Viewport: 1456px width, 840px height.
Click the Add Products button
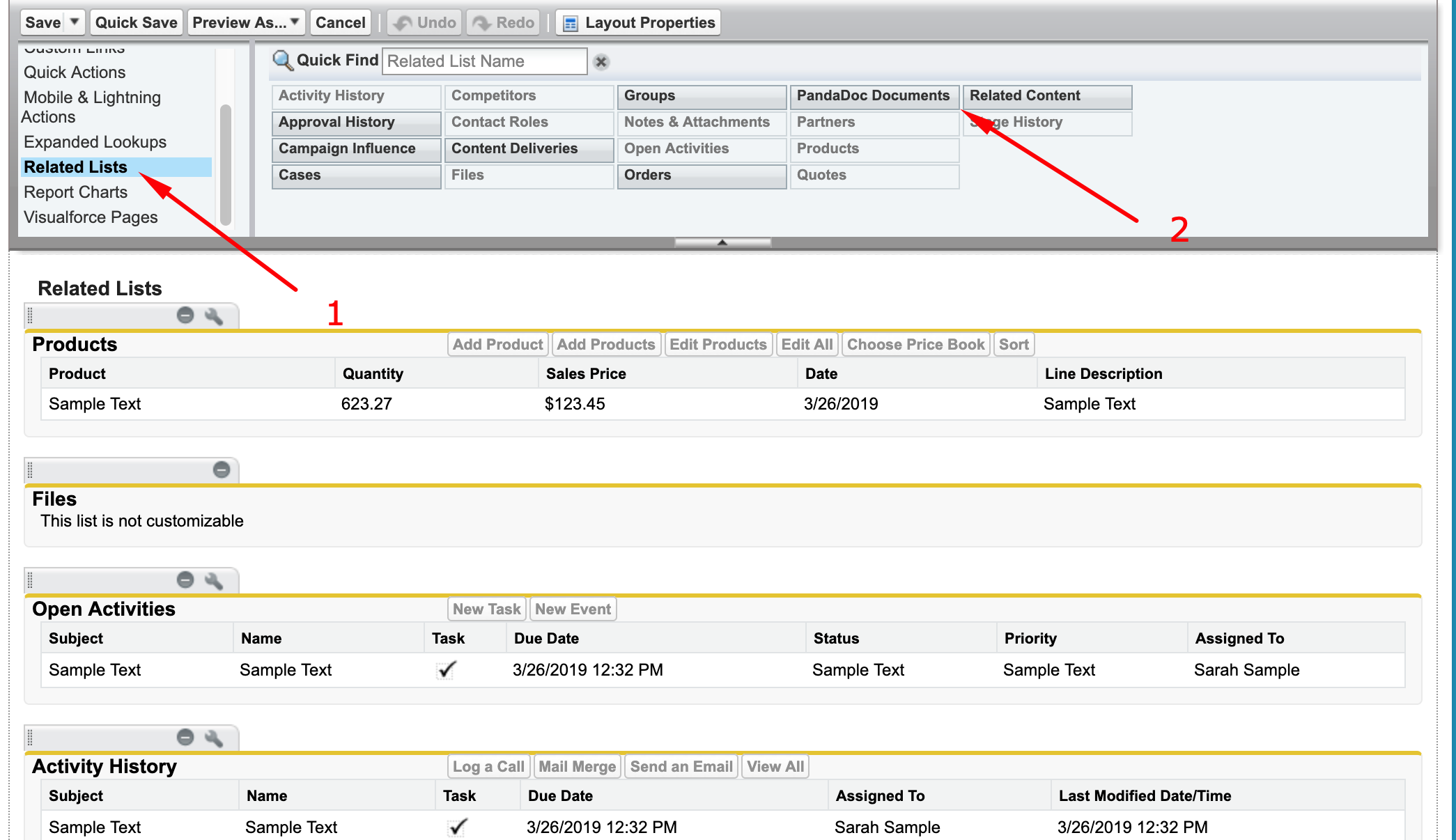(605, 345)
